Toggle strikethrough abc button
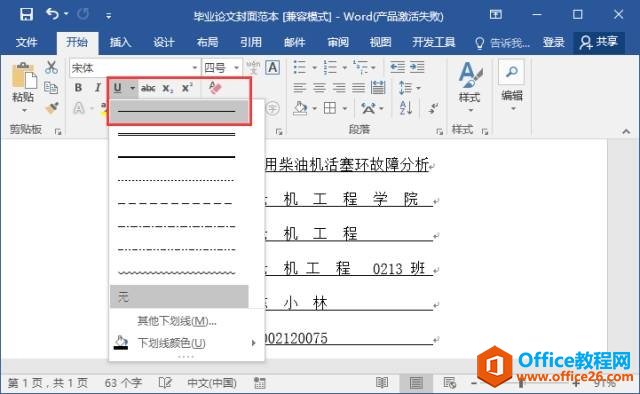640x394 pixels. 148,88
